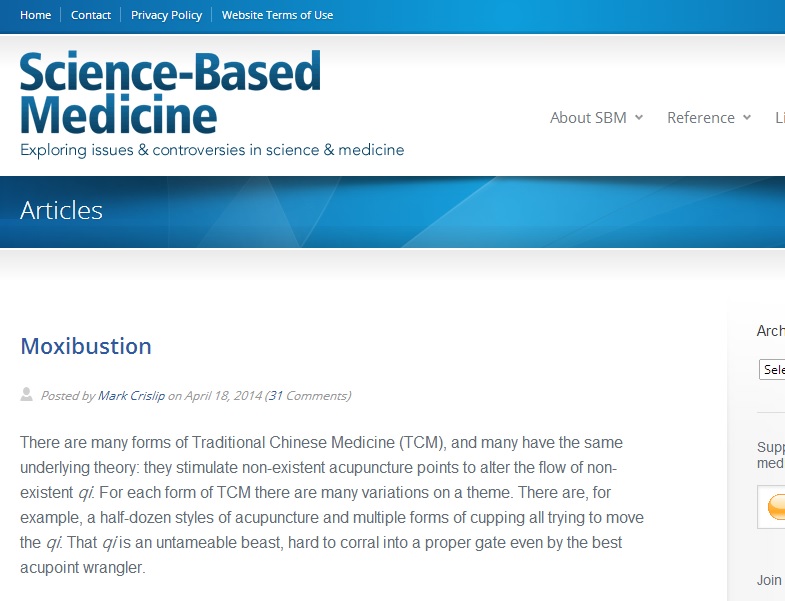Open the Reference menu

point(700,118)
